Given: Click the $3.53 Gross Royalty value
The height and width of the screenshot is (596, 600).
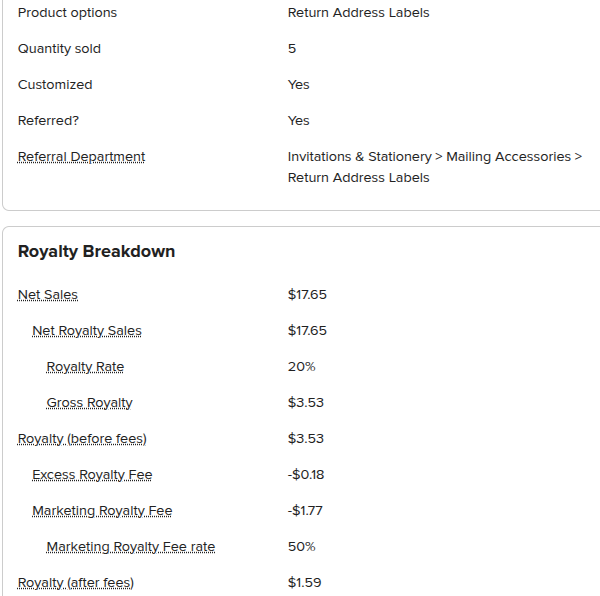Looking at the screenshot, I should 306,403.
